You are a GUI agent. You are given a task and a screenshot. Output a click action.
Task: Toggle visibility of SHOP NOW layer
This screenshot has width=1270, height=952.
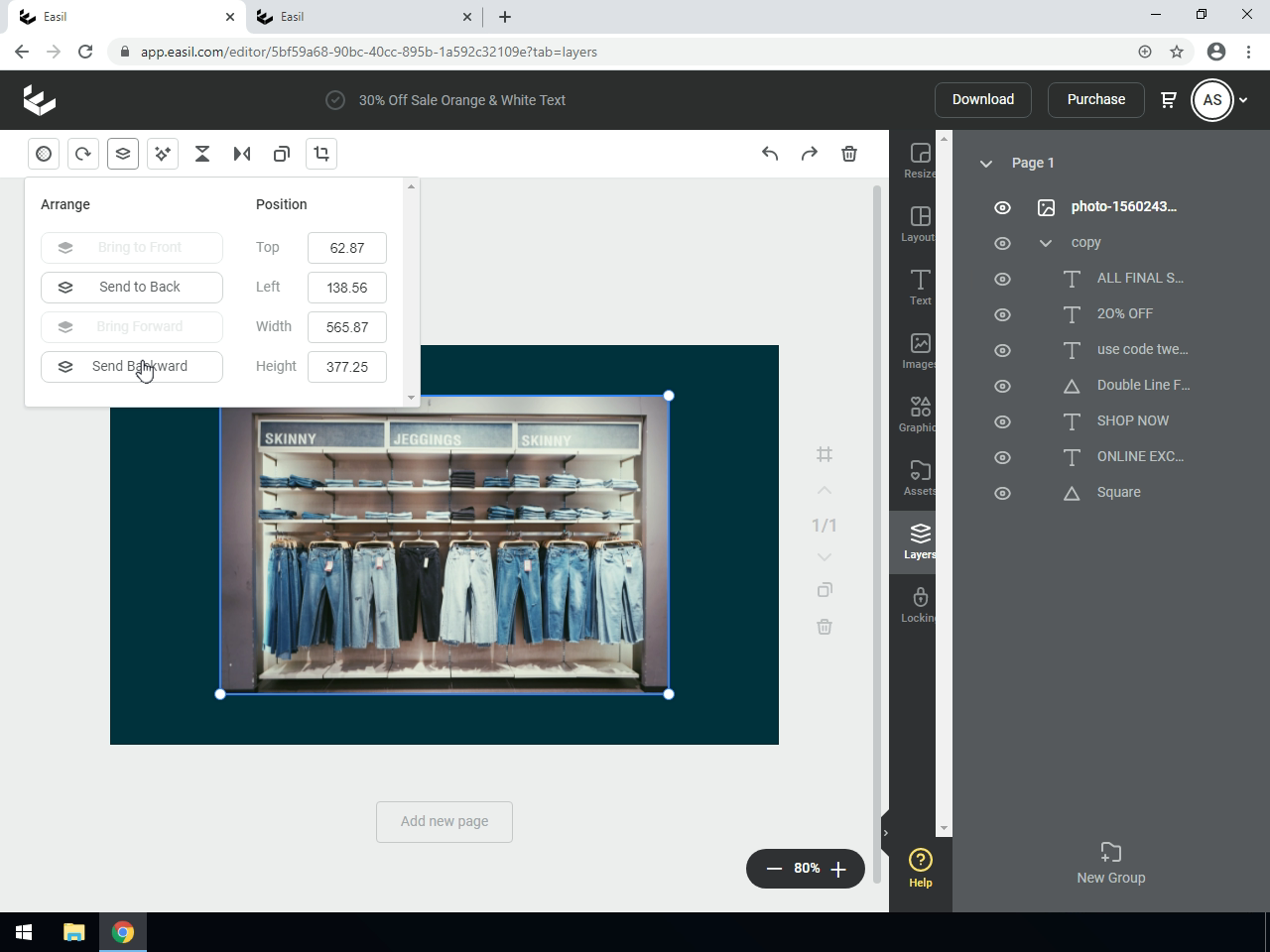(x=1002, y=421)
